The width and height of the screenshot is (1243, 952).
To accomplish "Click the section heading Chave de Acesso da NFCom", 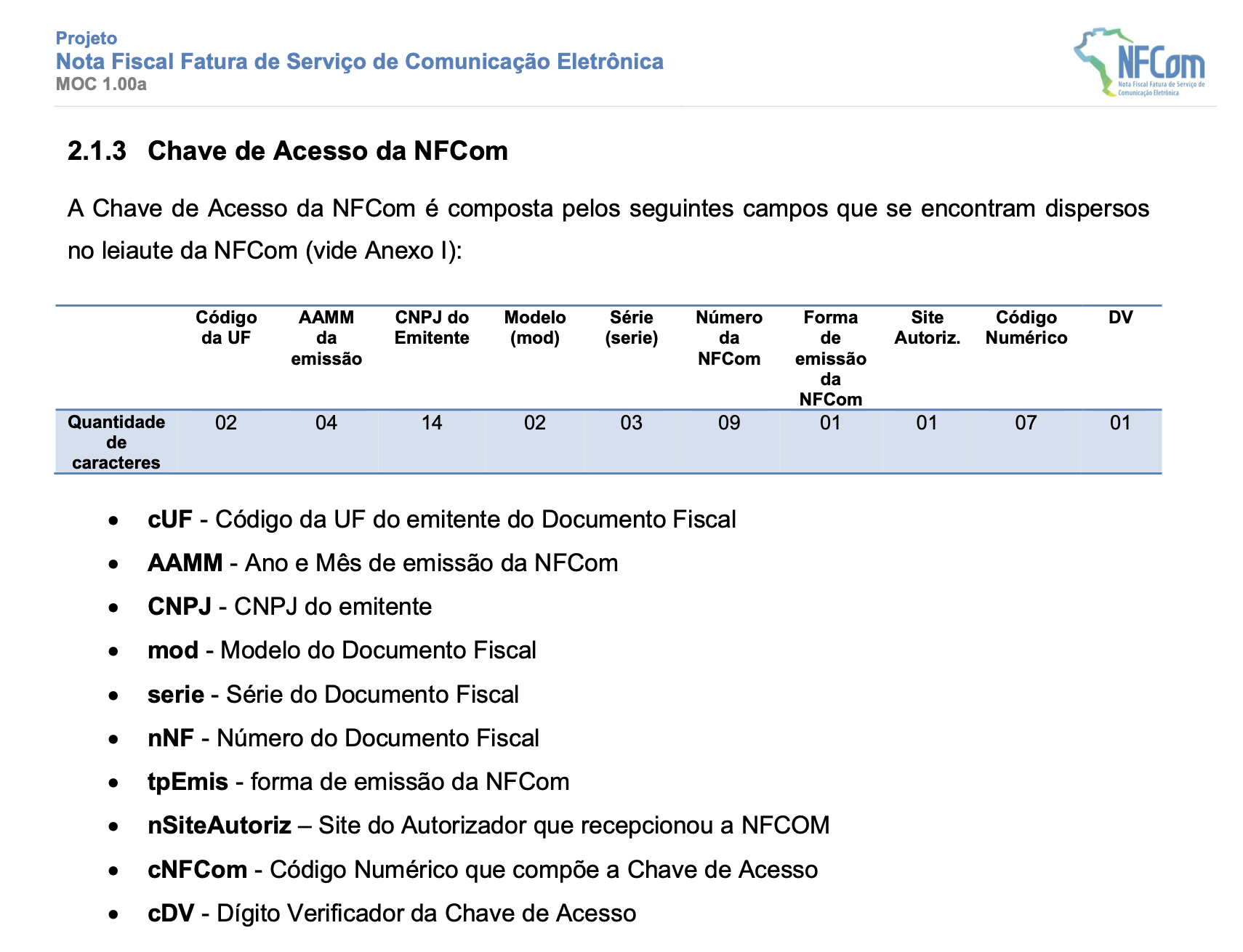I will coord(328,151).
